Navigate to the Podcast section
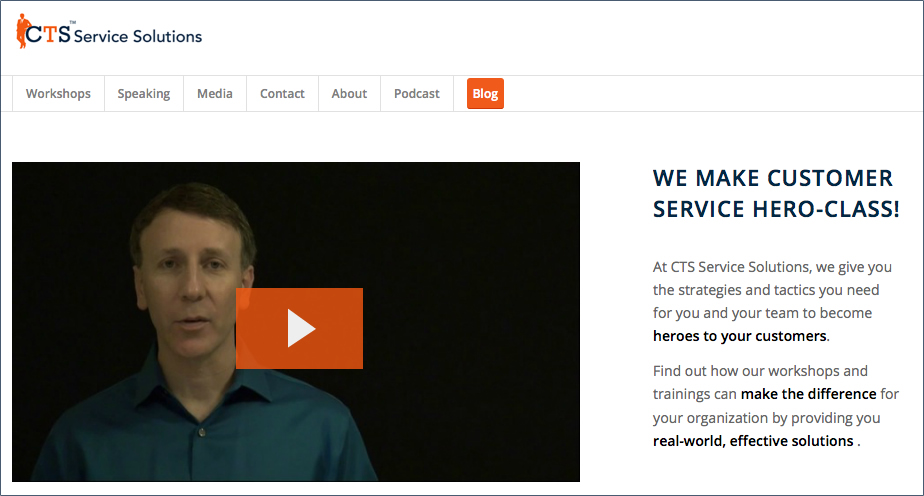 pyautogui.click(x=417, y=94)
